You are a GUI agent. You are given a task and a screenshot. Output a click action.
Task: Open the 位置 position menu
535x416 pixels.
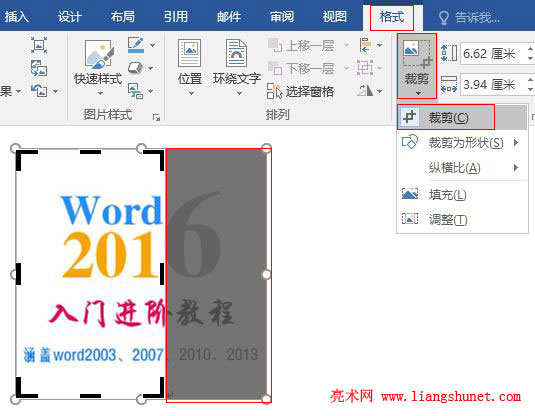[x=190, y=67]
